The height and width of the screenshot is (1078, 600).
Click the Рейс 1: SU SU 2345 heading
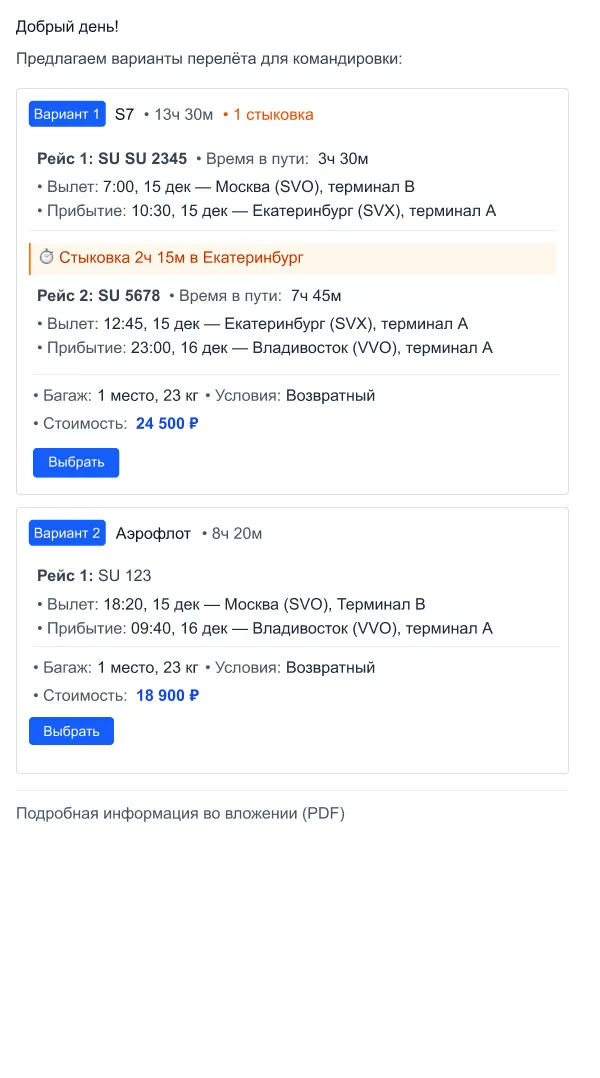(x=101, y=157)
